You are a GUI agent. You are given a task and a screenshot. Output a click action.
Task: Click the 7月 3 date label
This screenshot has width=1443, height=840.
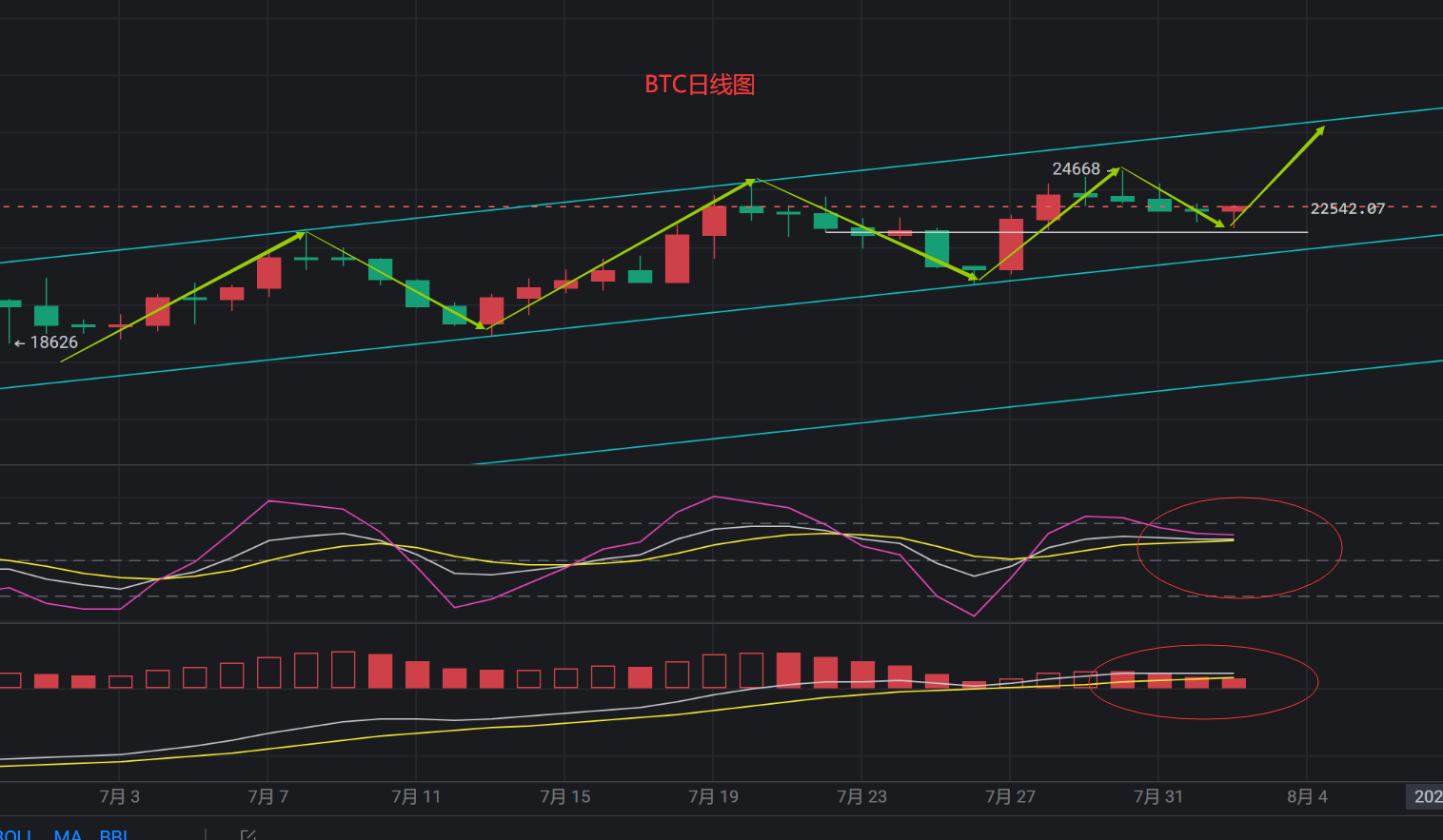coord(120,796)
